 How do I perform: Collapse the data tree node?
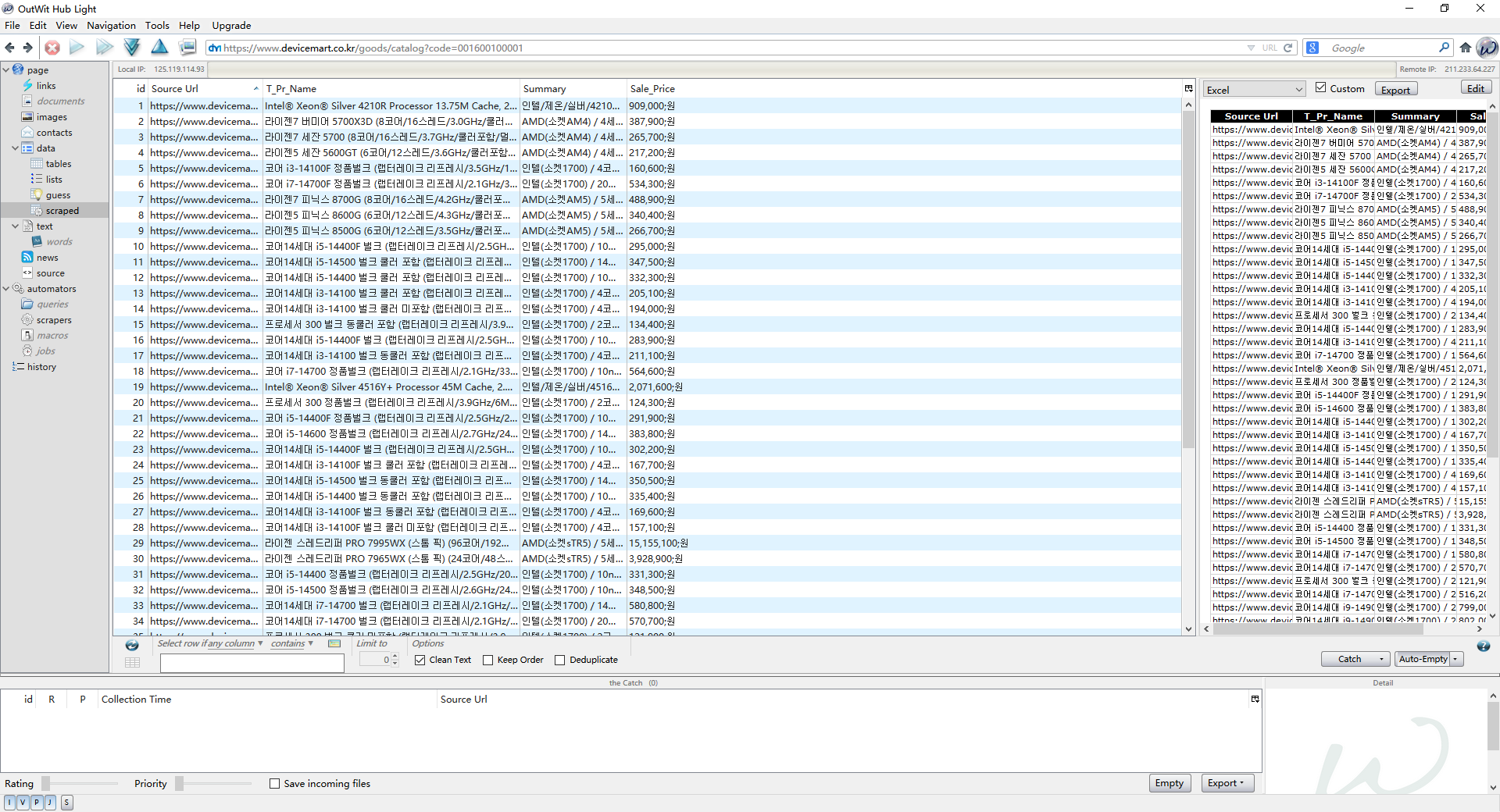pyautogui.click(x=15, y=148)
